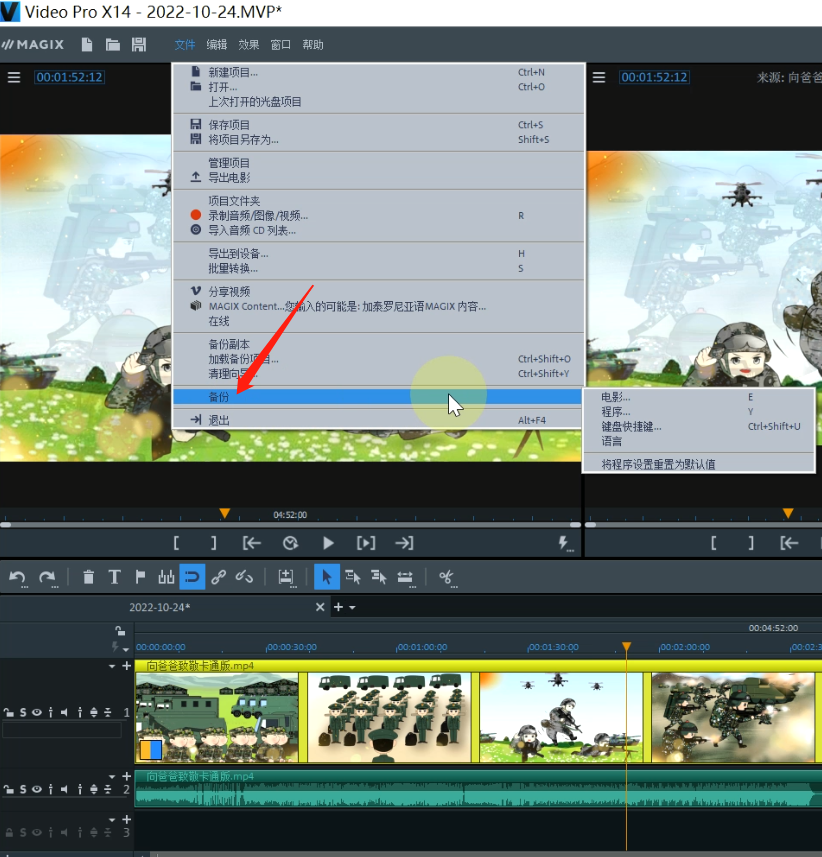Click the orange playhead marker on left monitor scrubber
Image resolution: width=822 pixels, height=857 pixels.
pyautogui.click(x=225, y=513)
